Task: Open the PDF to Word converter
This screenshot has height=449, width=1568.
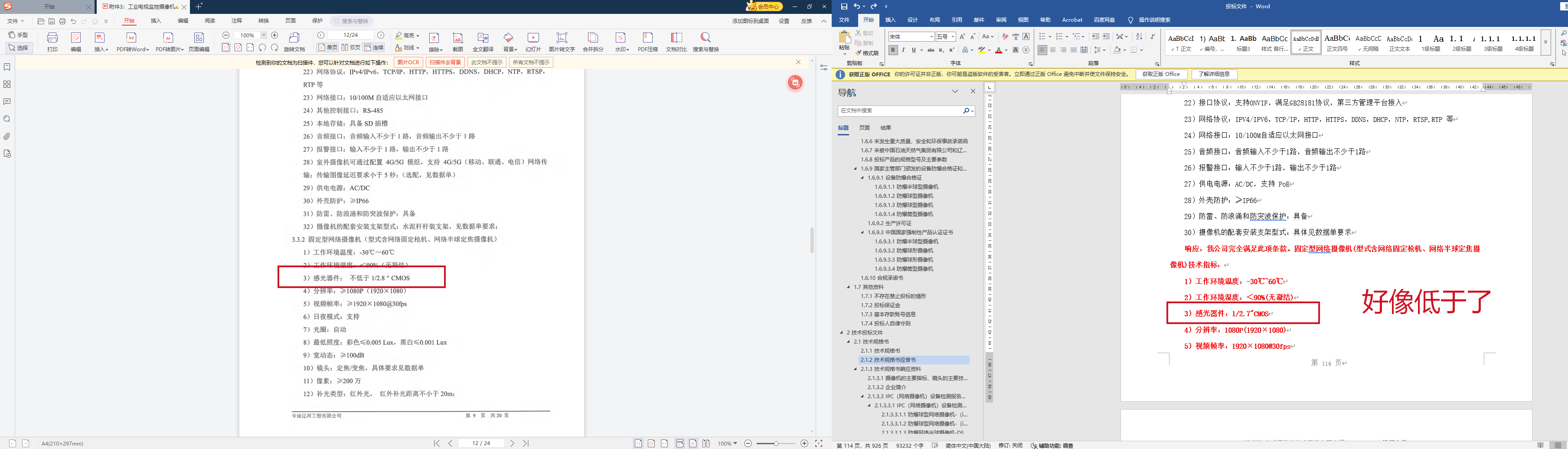Action: coord(132,41)
